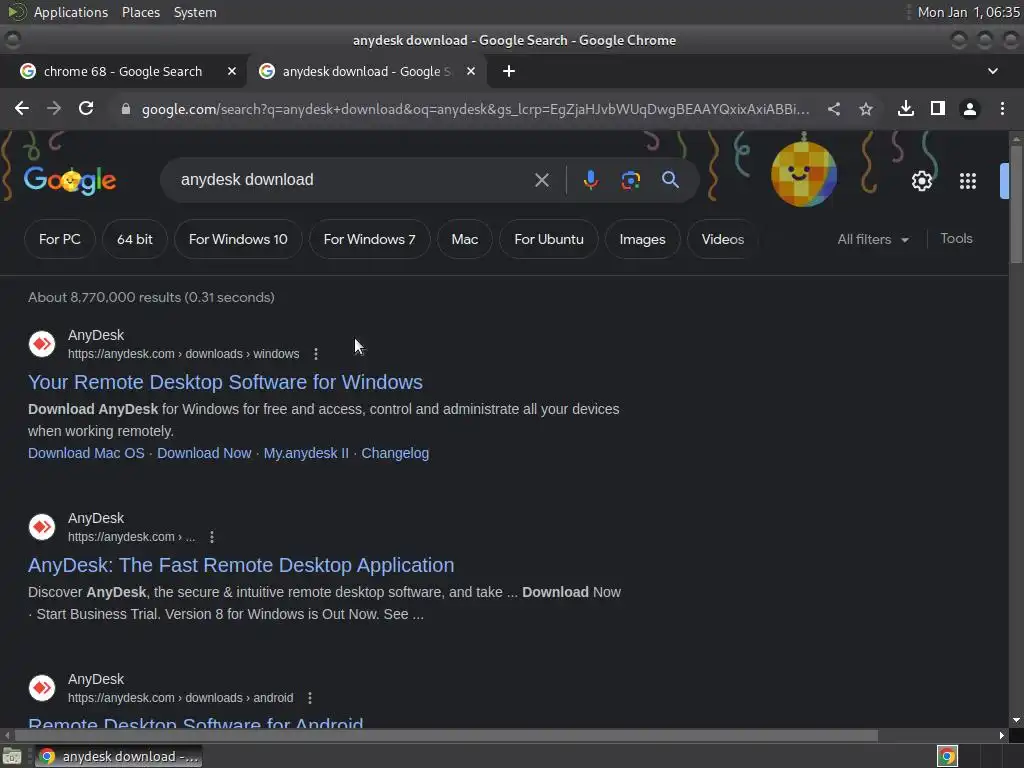
Task: Switch to Videos results
Action: click(722, 240)
